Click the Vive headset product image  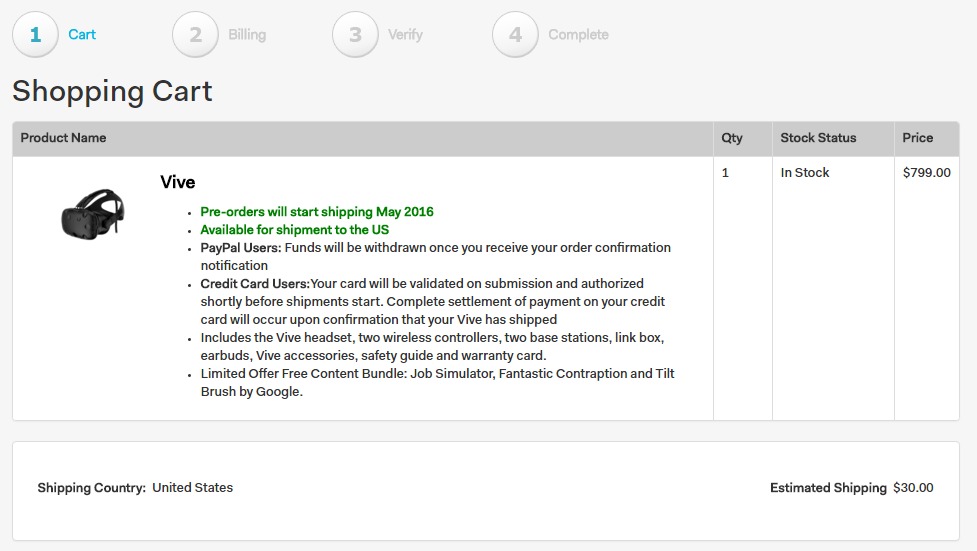[93, 213]
